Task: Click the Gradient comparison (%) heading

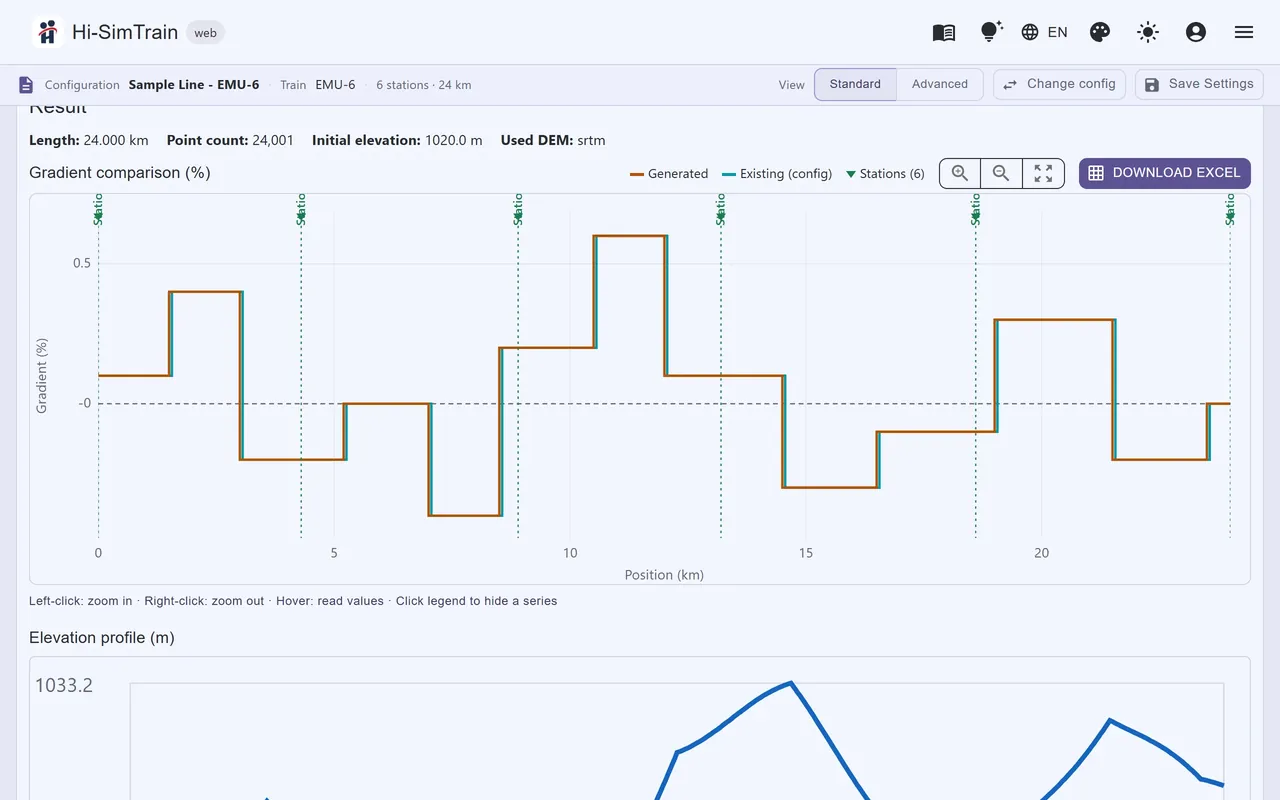Action: click(x=120, y=173)
